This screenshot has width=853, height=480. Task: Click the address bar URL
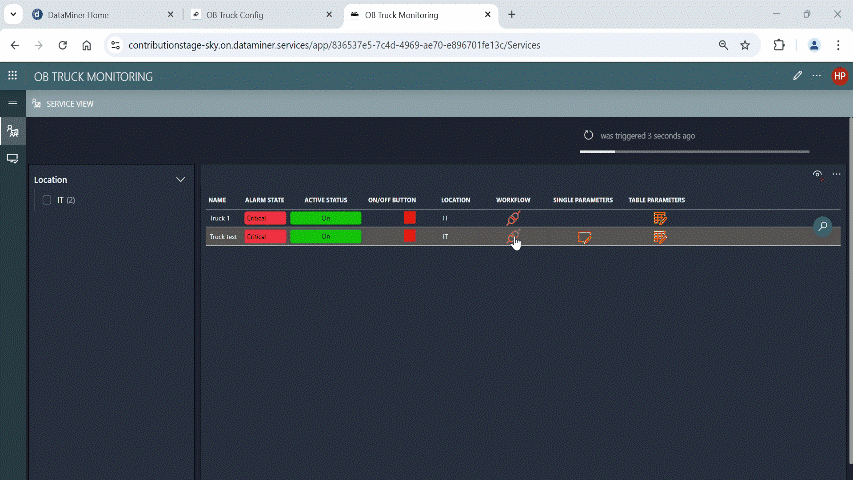(334, 45)
